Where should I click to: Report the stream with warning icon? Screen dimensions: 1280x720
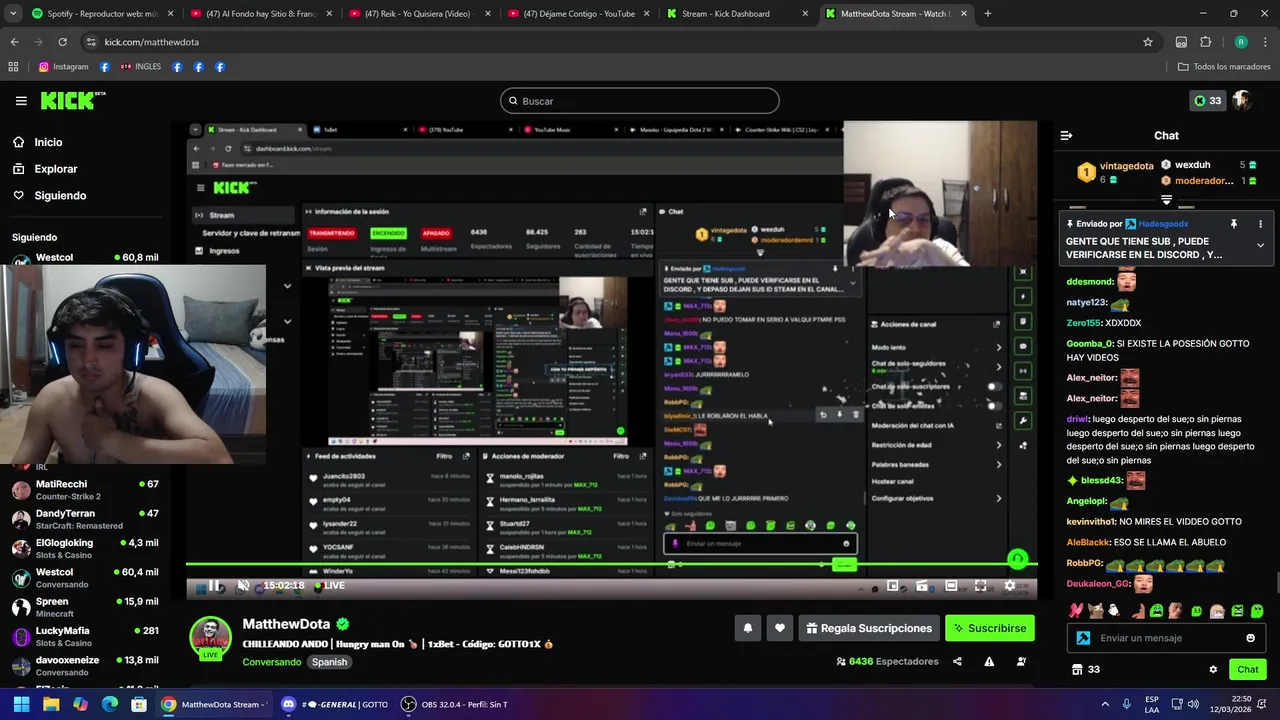989,661
